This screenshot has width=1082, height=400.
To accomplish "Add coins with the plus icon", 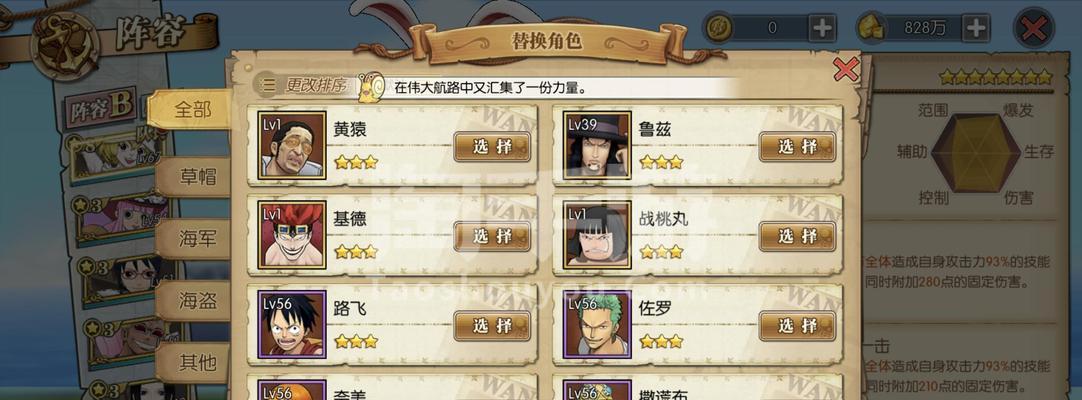I will click(822, 28).
